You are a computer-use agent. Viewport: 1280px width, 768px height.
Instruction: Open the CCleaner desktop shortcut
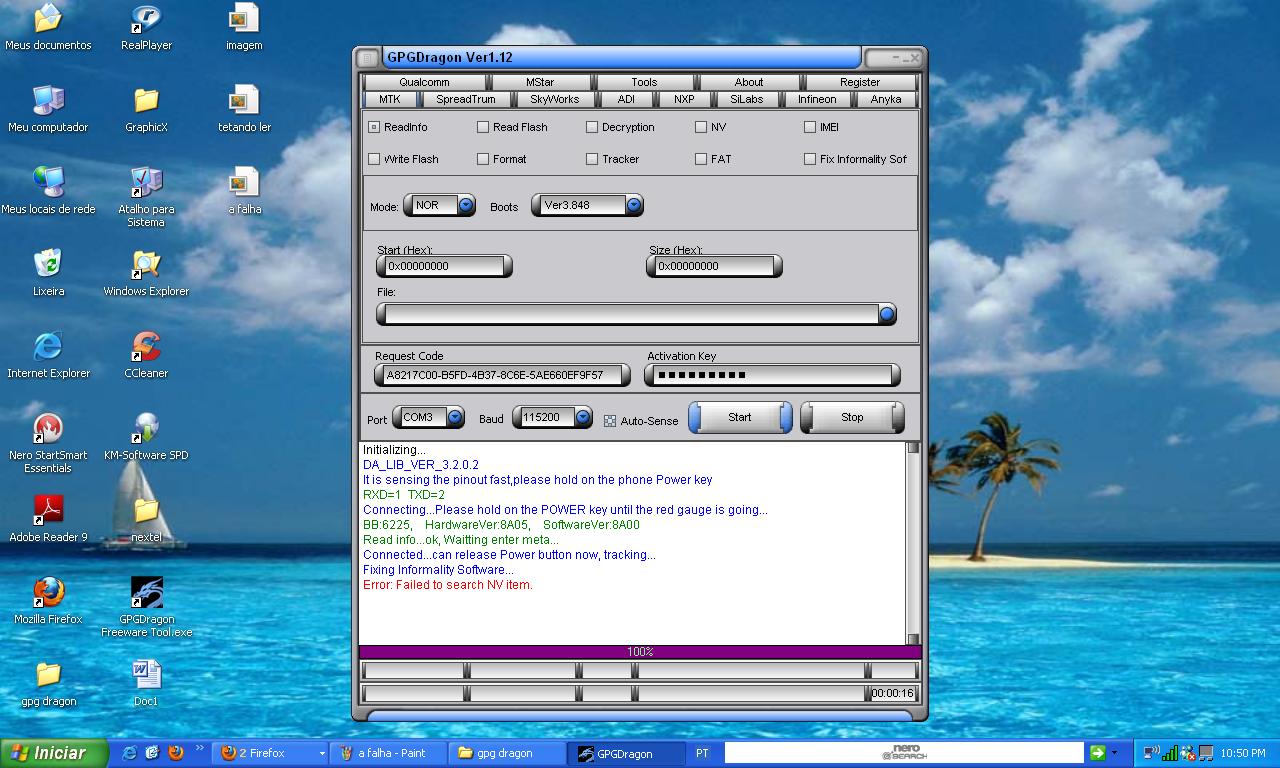pos(146,348)
